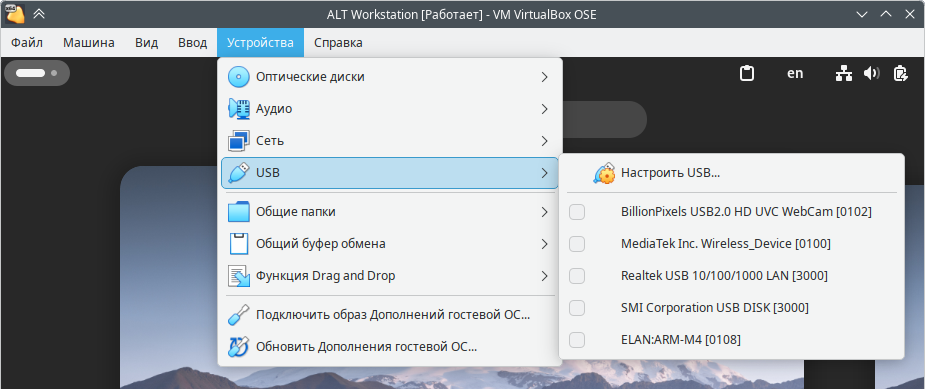Viewport: 925px width, 389px height.
Task: Open the Ввод menu
Action: (x=192, y=43)
